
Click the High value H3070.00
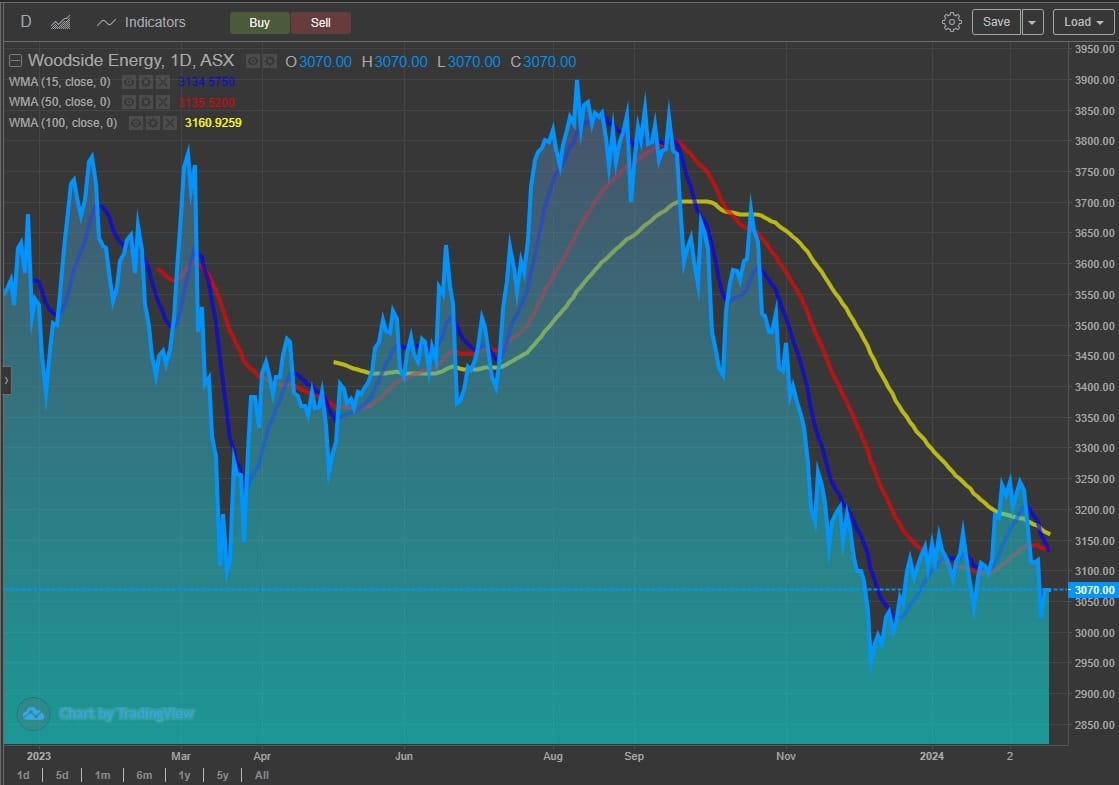click(x=395, y=62)
